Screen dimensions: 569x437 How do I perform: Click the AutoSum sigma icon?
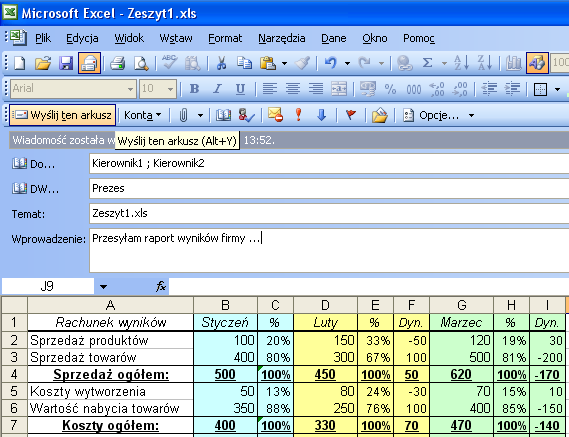point(427,63)
